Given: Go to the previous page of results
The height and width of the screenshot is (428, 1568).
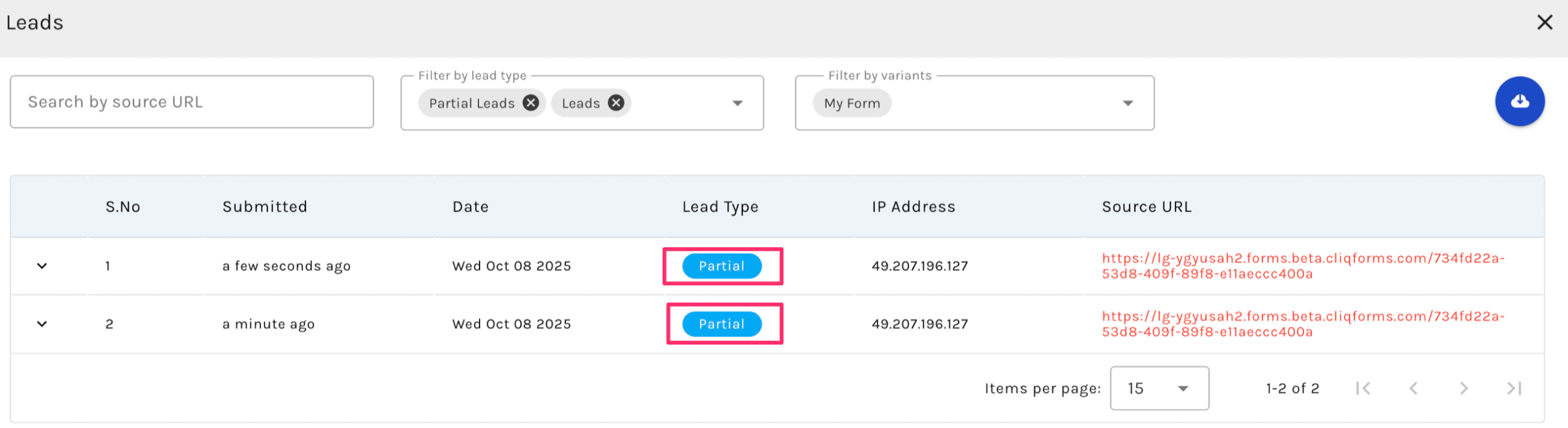Looking at the screenshot, I should pos(1413,388).
